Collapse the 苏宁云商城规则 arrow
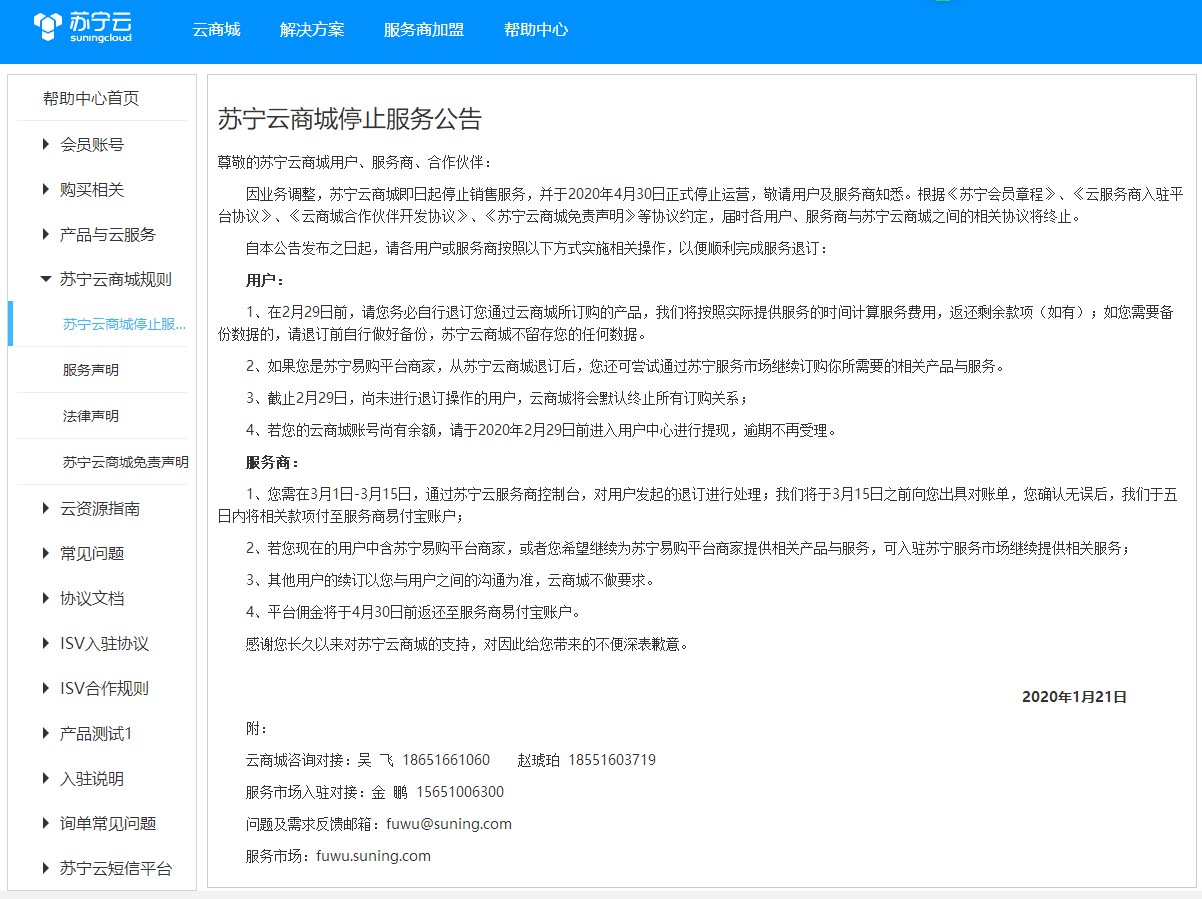 tap(46, 279)
